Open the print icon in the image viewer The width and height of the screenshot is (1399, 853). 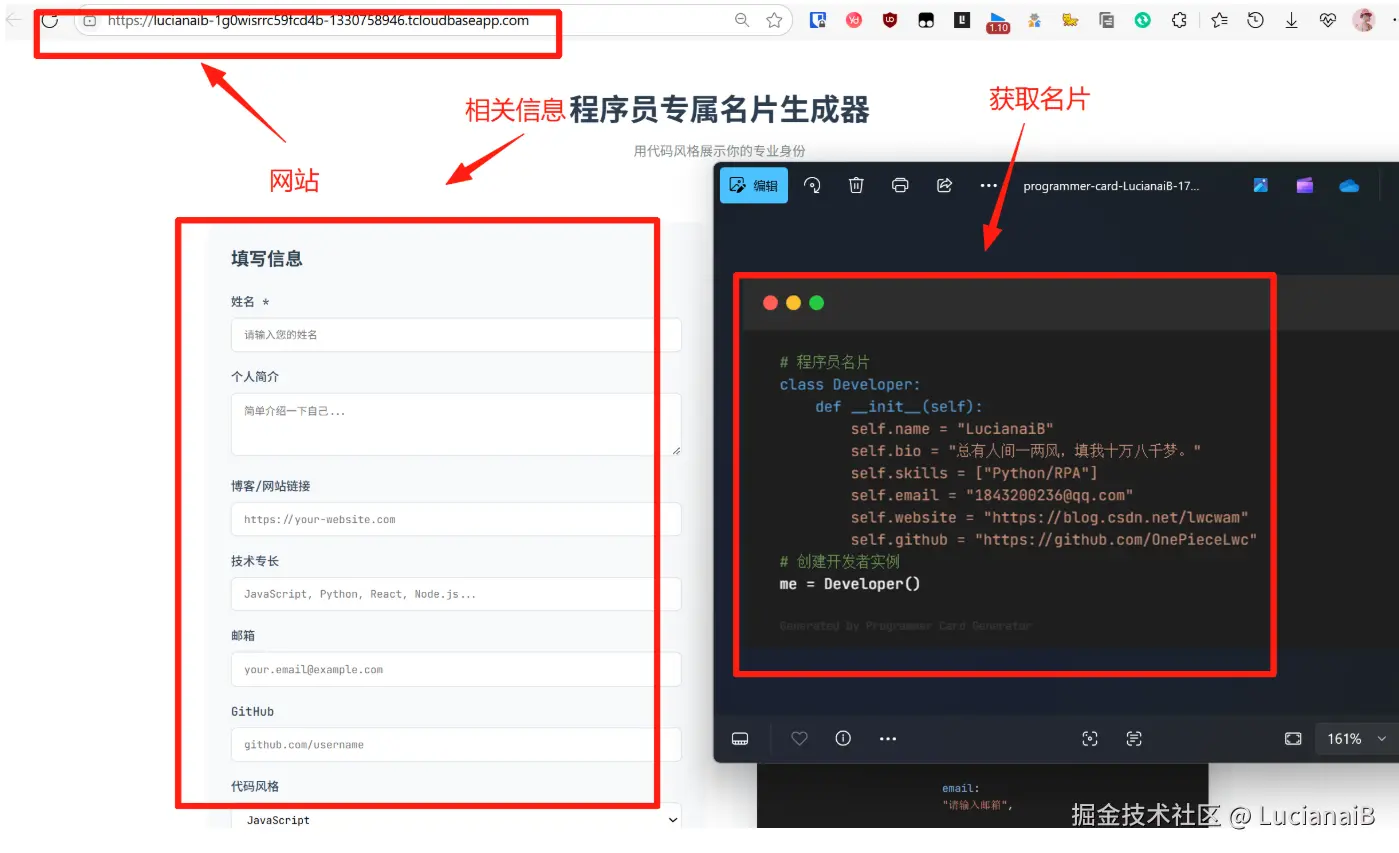click(900, 185)
